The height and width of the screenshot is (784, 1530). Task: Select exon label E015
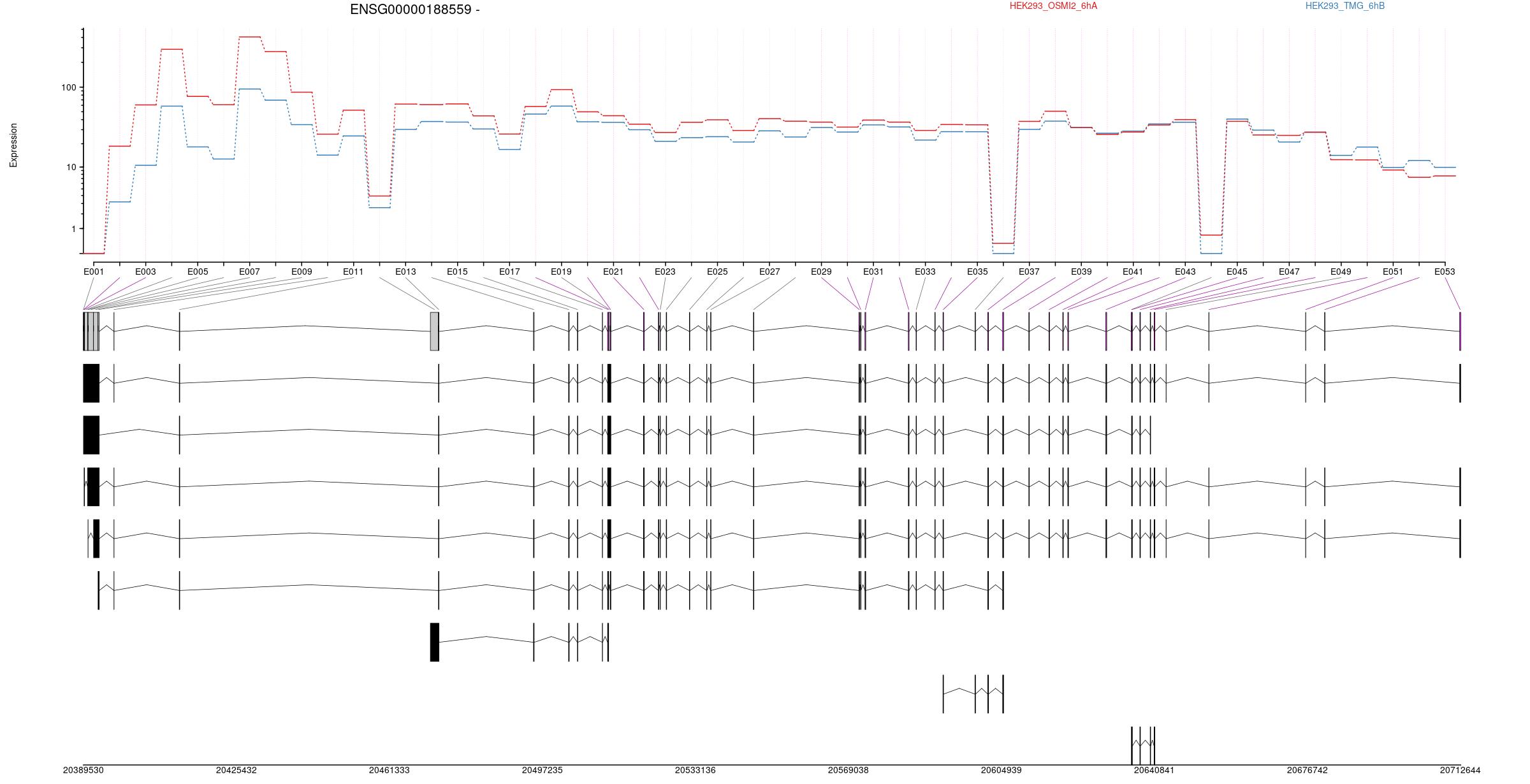coord(457,272)
